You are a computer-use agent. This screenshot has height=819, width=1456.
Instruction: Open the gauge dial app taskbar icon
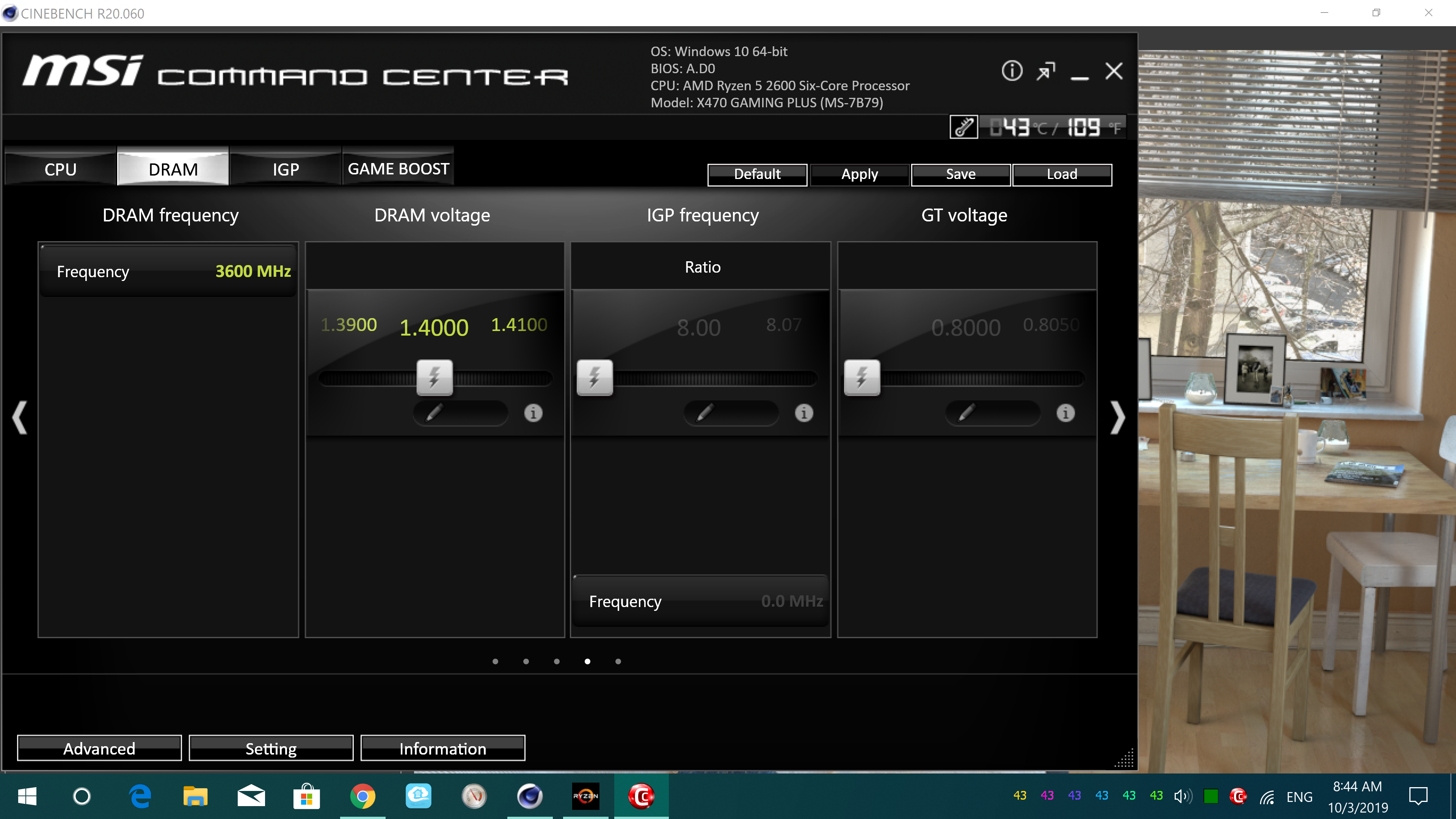[x=474, y=796]
